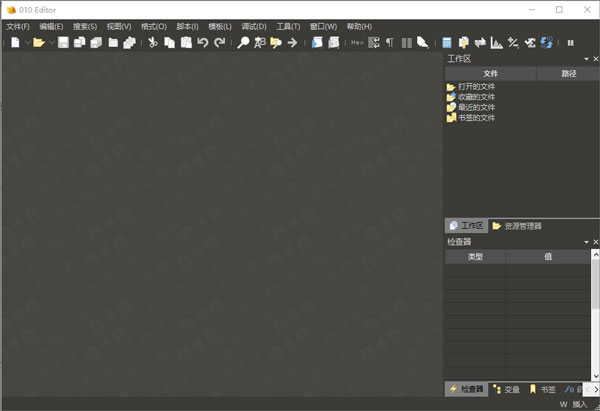The width and height of the screenshot is (600, 411).
Task: Click the highlighter pen toolbar icon
Action: pos(422,42)
